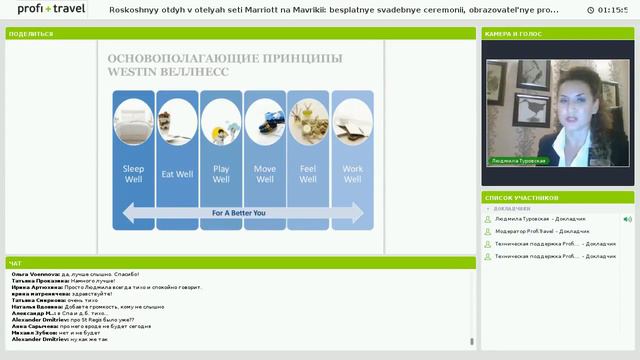Viewport: 640px width, 360px height.
Task: Click the chat scrollbar handle
Action: [x=472, y=341]
